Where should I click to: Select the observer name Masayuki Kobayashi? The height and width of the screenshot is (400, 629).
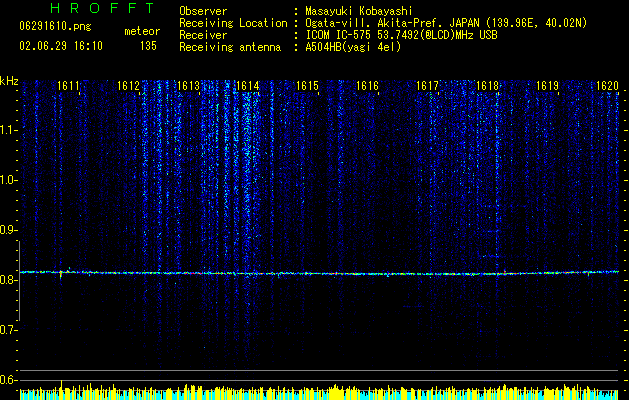[x=359, y=11]
